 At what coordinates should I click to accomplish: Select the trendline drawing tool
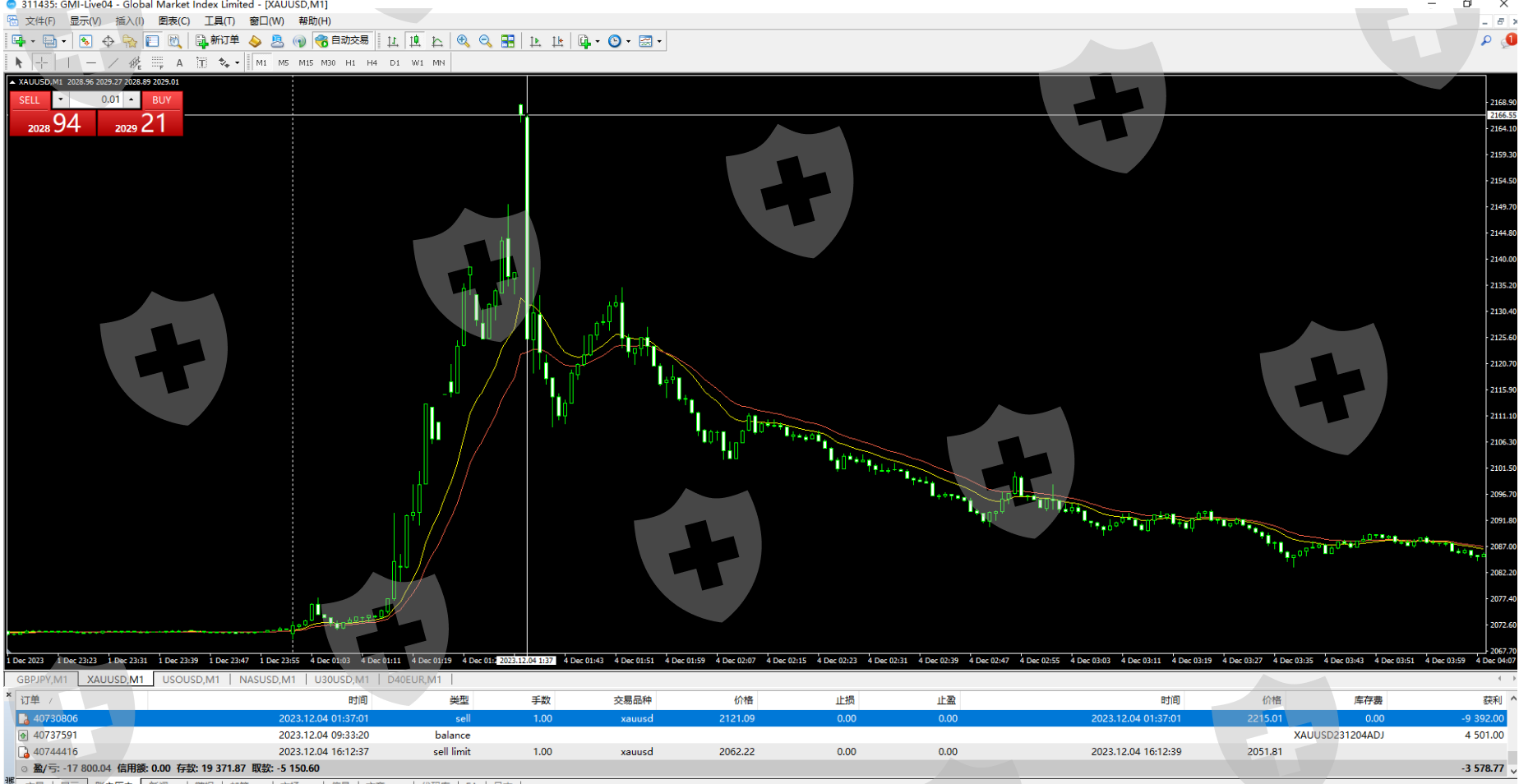pyautogui.click(x=113, y=62)
